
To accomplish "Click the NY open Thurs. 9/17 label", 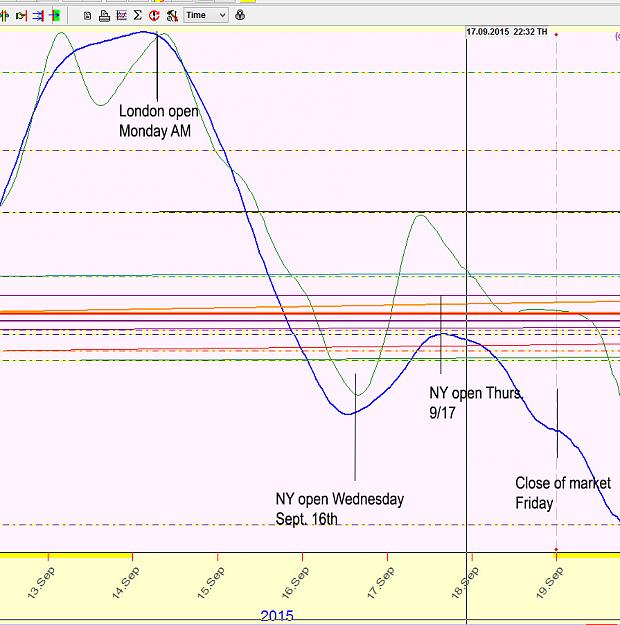I will (x=476, y=403).
